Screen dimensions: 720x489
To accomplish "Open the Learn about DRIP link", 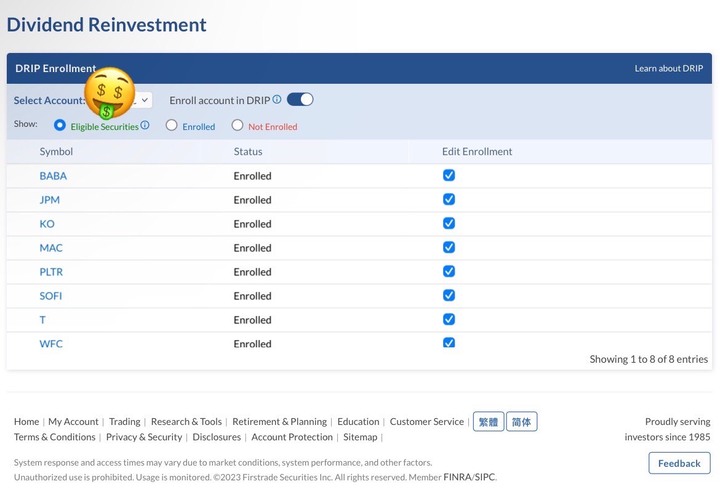I will pos(669,68).
